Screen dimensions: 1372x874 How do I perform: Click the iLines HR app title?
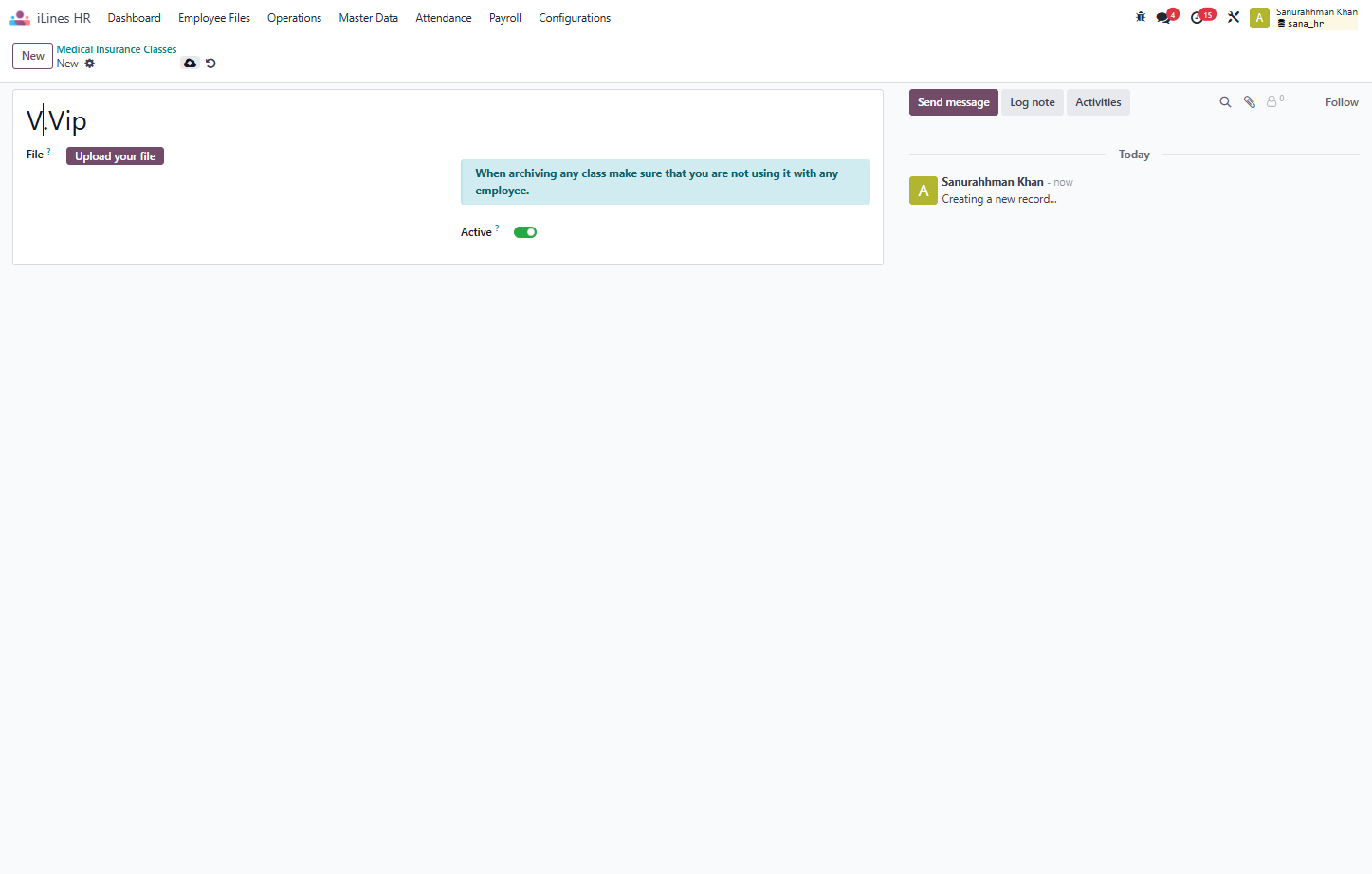pos(64,18)
